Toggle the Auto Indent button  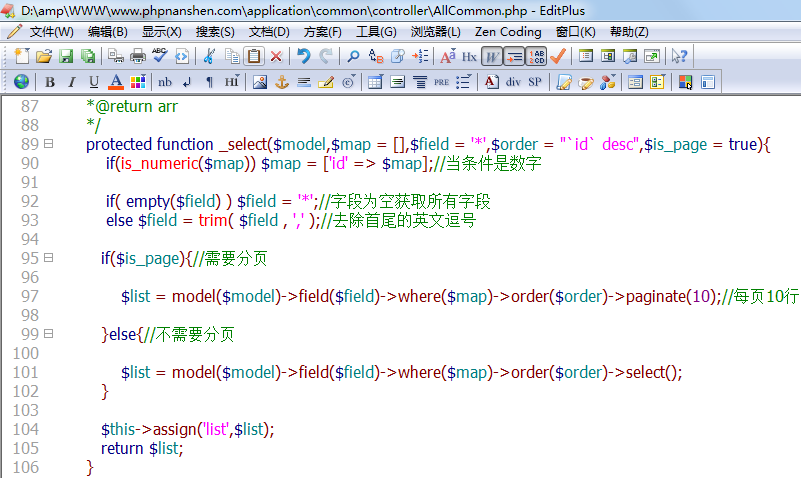pos(514,56)
